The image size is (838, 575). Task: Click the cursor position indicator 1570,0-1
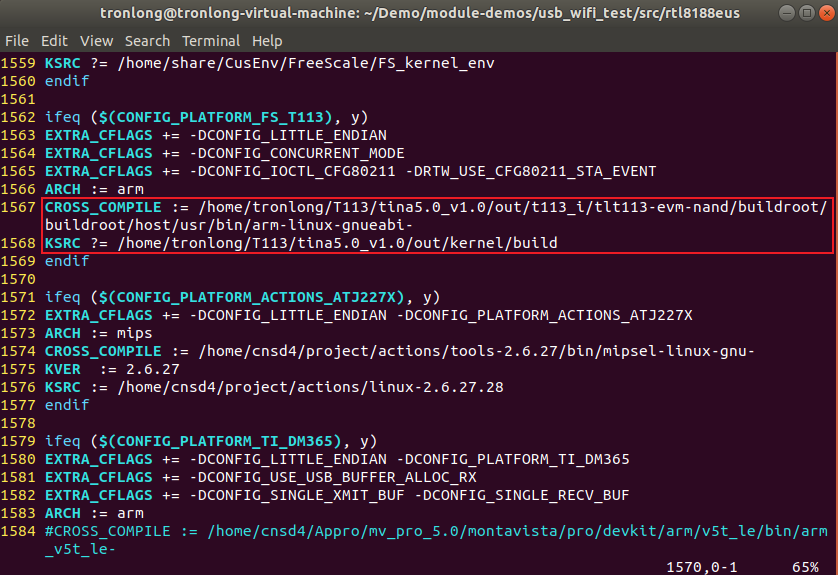(701, 567)
